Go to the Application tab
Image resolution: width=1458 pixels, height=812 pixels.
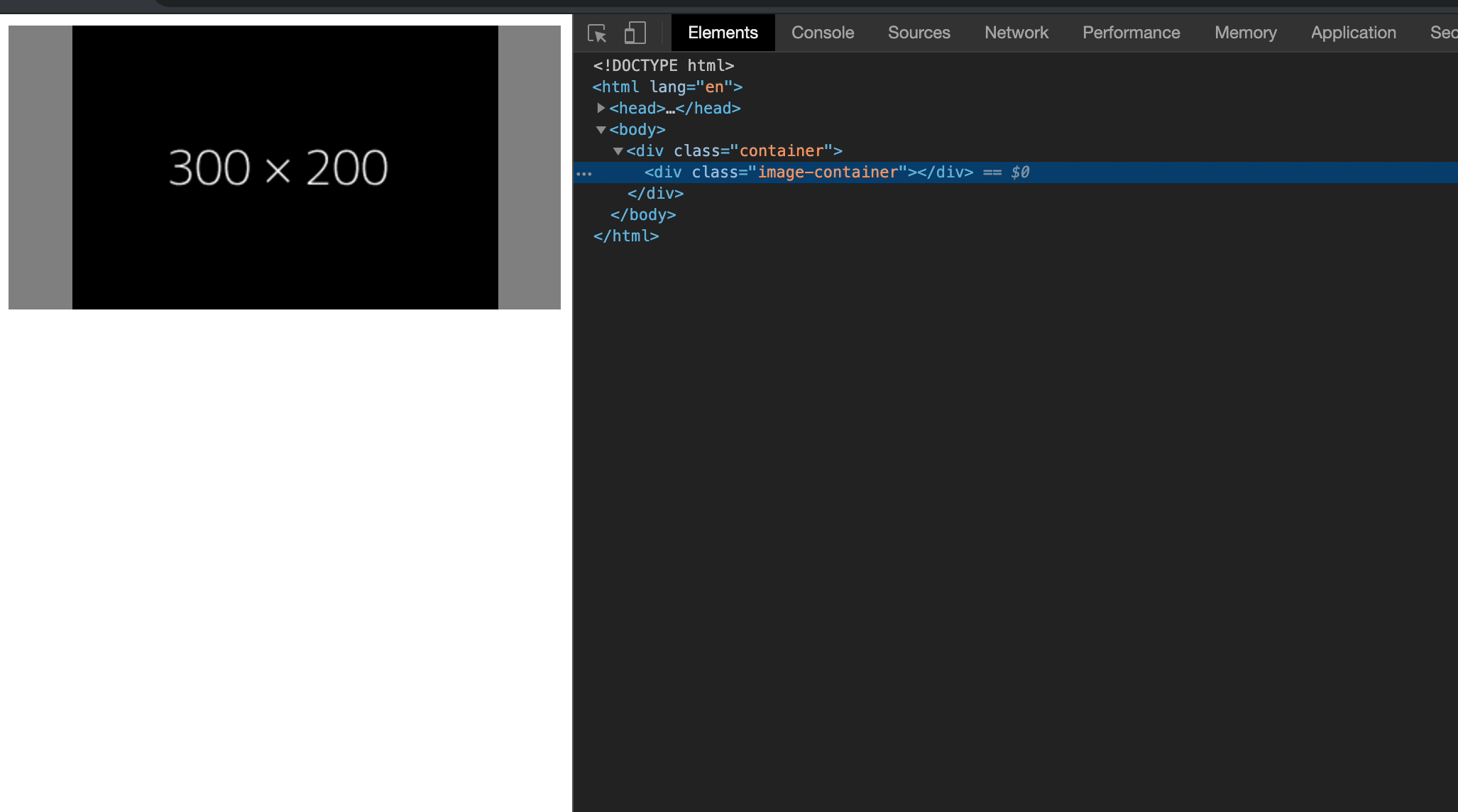pos(1353,33)
